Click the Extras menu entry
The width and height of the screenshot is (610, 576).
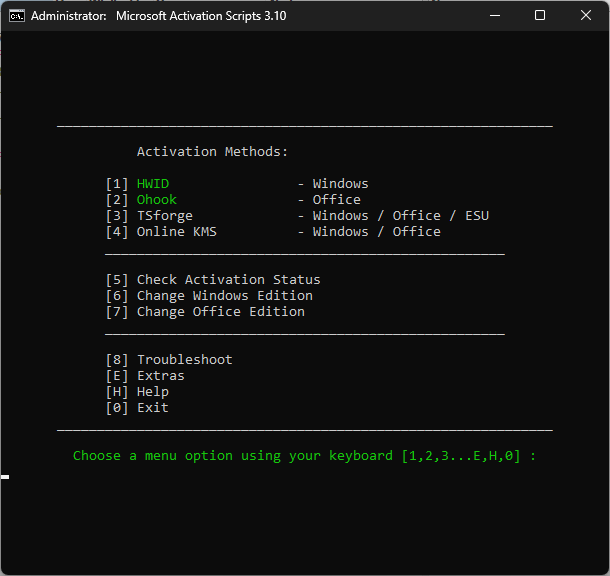click(161, 376)
